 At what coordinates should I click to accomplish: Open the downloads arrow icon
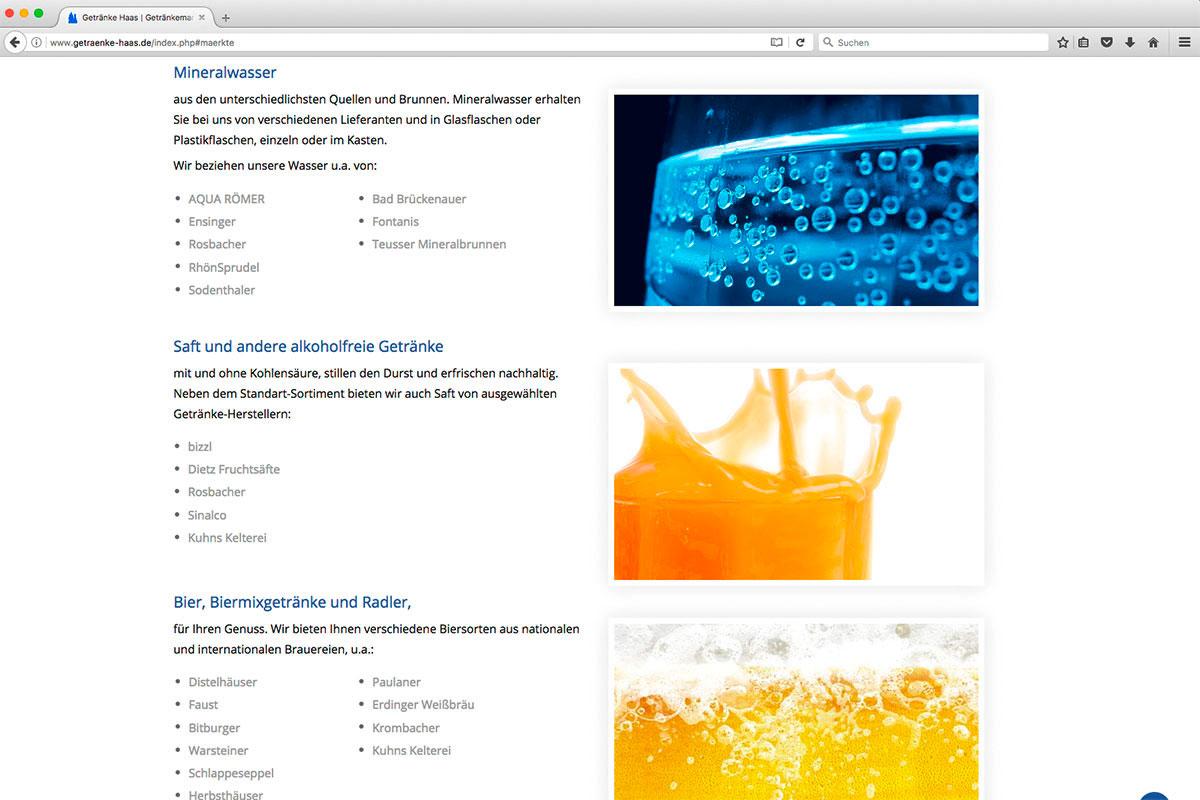[x=1130, y=42]
